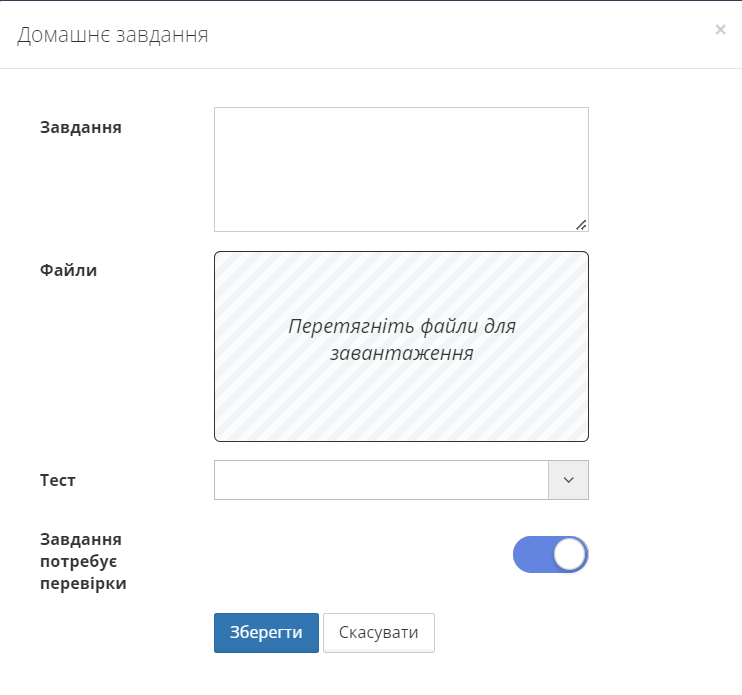The width and height of the screenshot is (742, 695).
Task: Save the homework with Зберегти
Action: 266,633
